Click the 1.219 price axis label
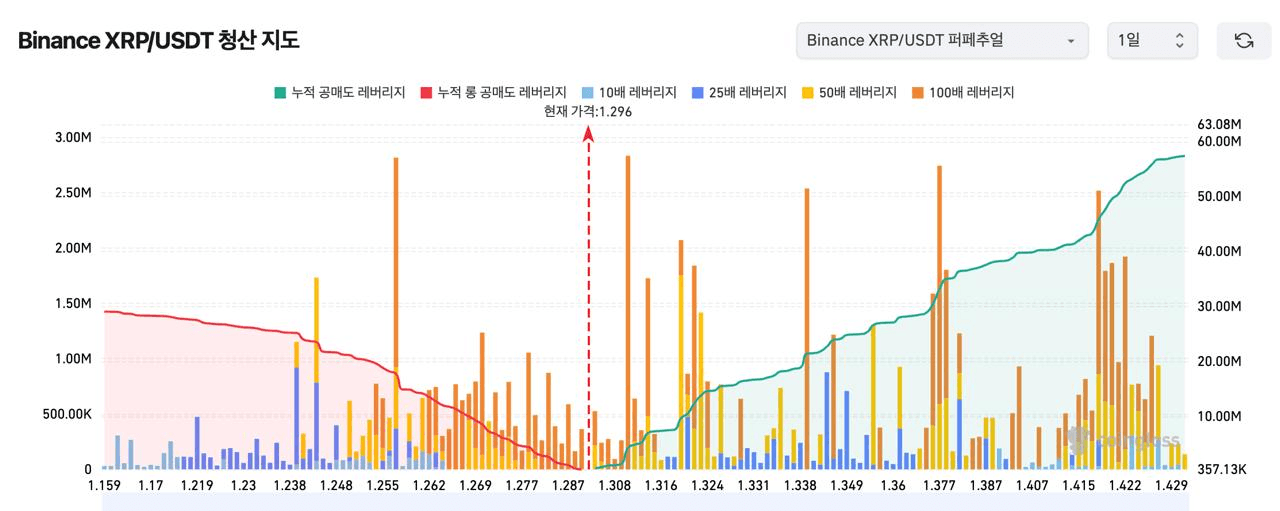This screenshot has height=511, width=1280. [197, 485]
